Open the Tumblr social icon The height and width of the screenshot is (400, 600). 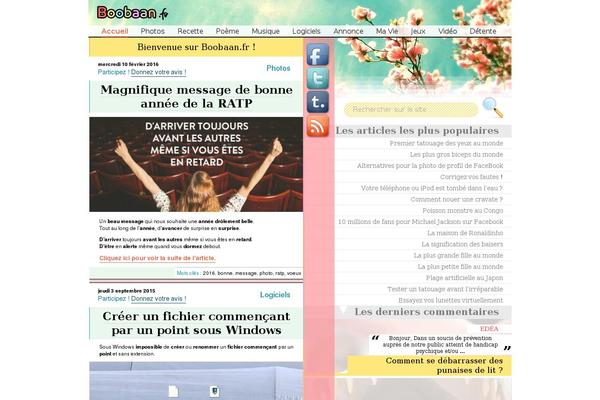click(318, 102)
